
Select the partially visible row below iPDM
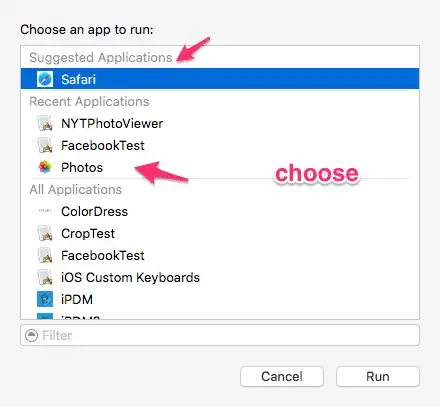220,316
